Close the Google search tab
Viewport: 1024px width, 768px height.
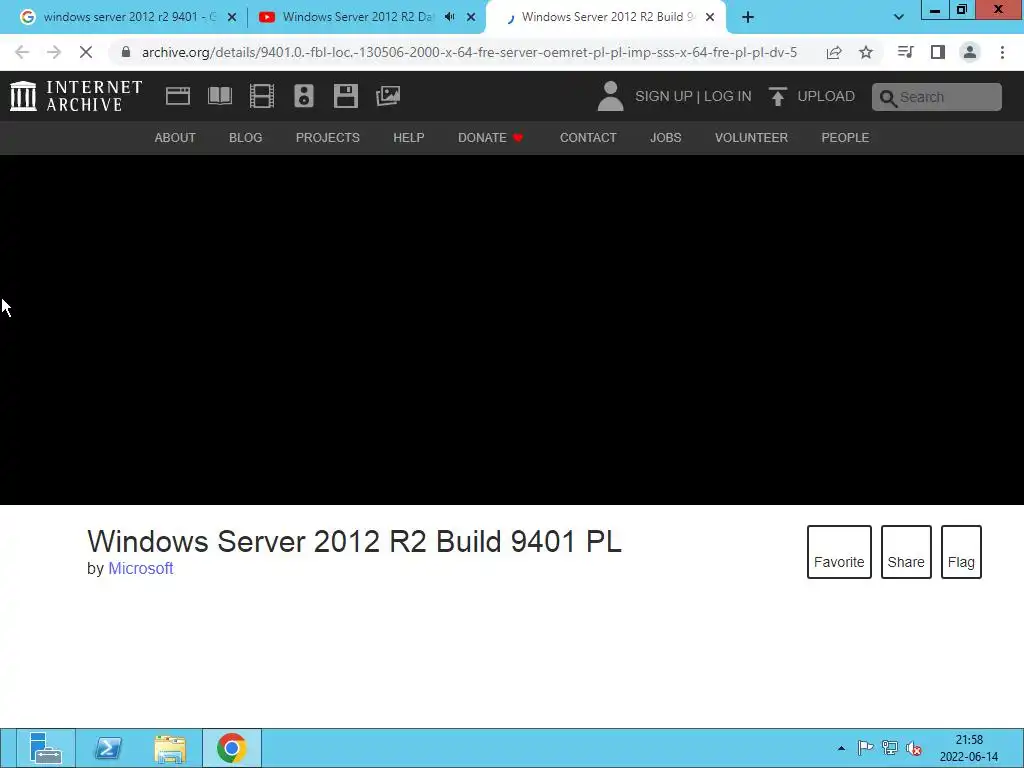click(232, 17)
